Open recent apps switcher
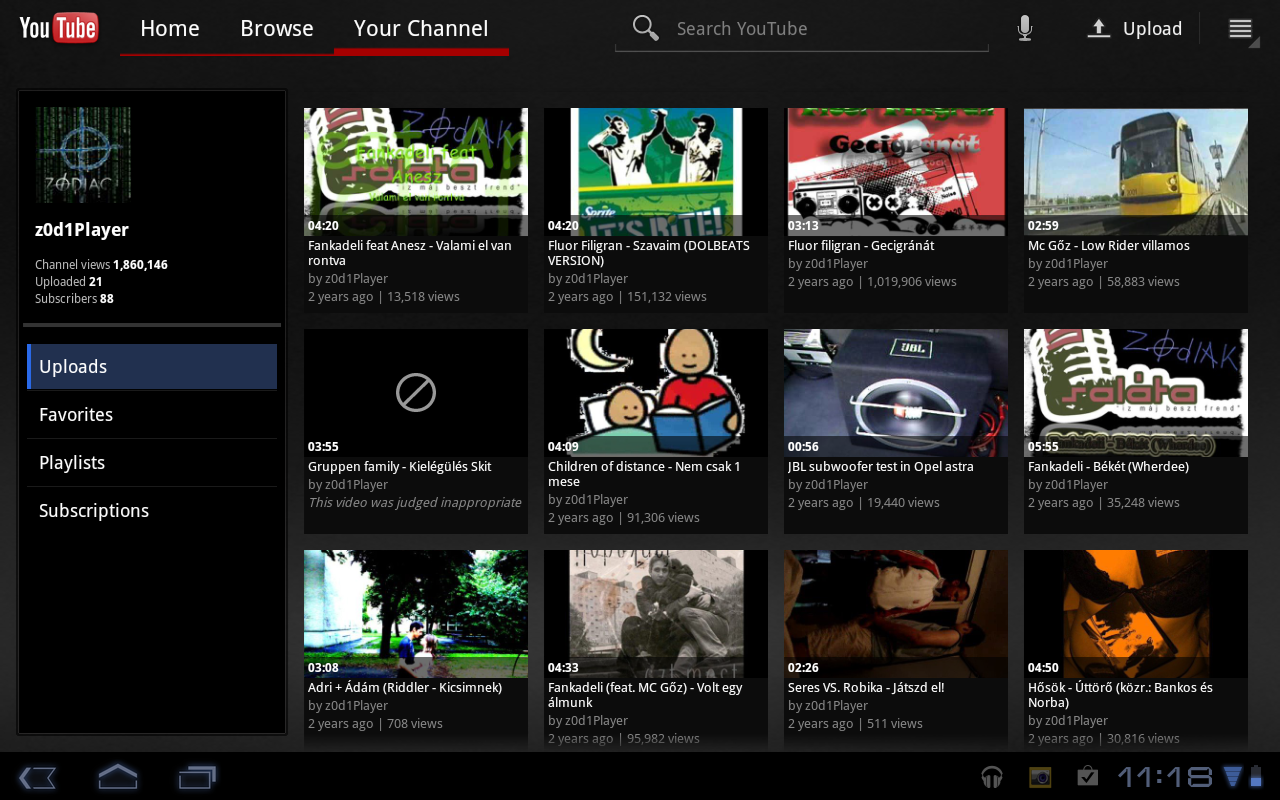Screen dimensions: 1280x800 pyautogui.click(x=197, y=777)
